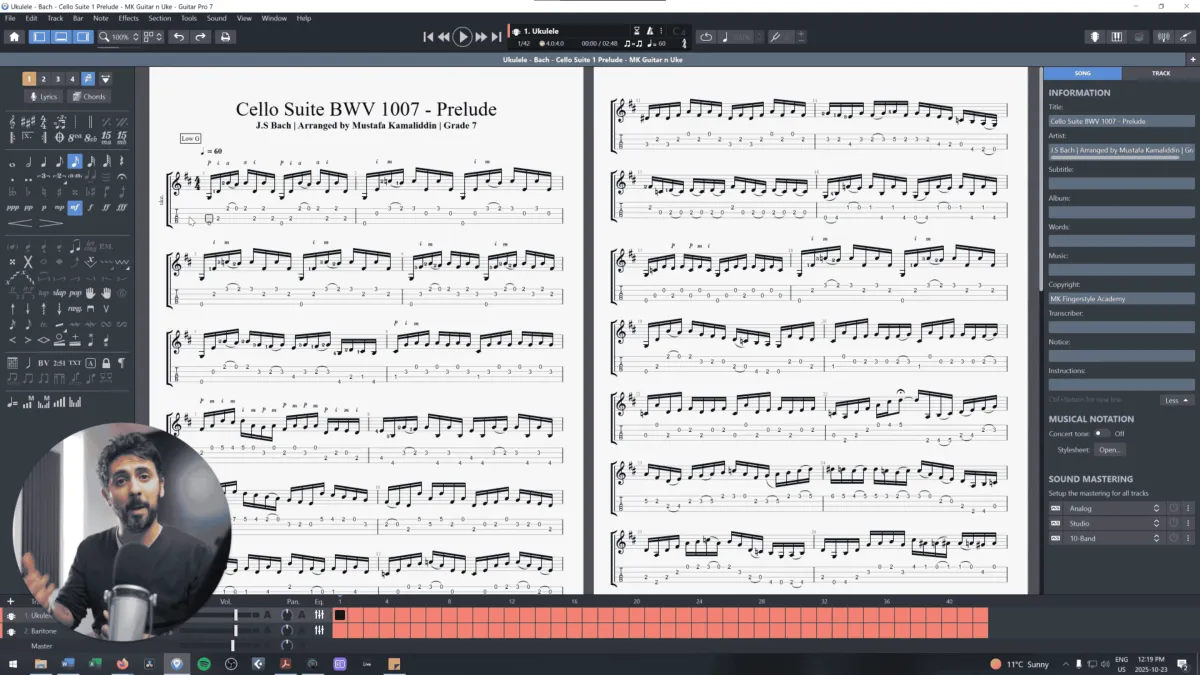Apply the let ring effect
This screenshot has height=675, width=1200.
[x=90, y=246]
